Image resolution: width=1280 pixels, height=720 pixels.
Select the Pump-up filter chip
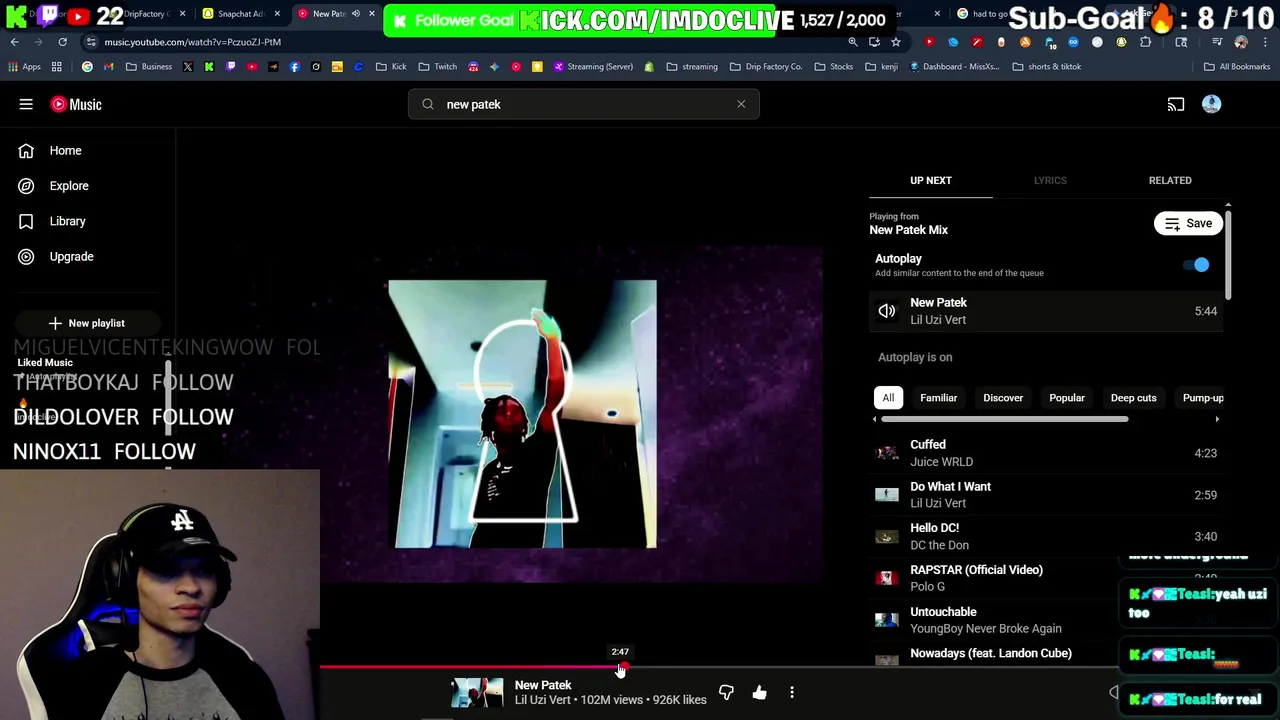click(1201, 398)
